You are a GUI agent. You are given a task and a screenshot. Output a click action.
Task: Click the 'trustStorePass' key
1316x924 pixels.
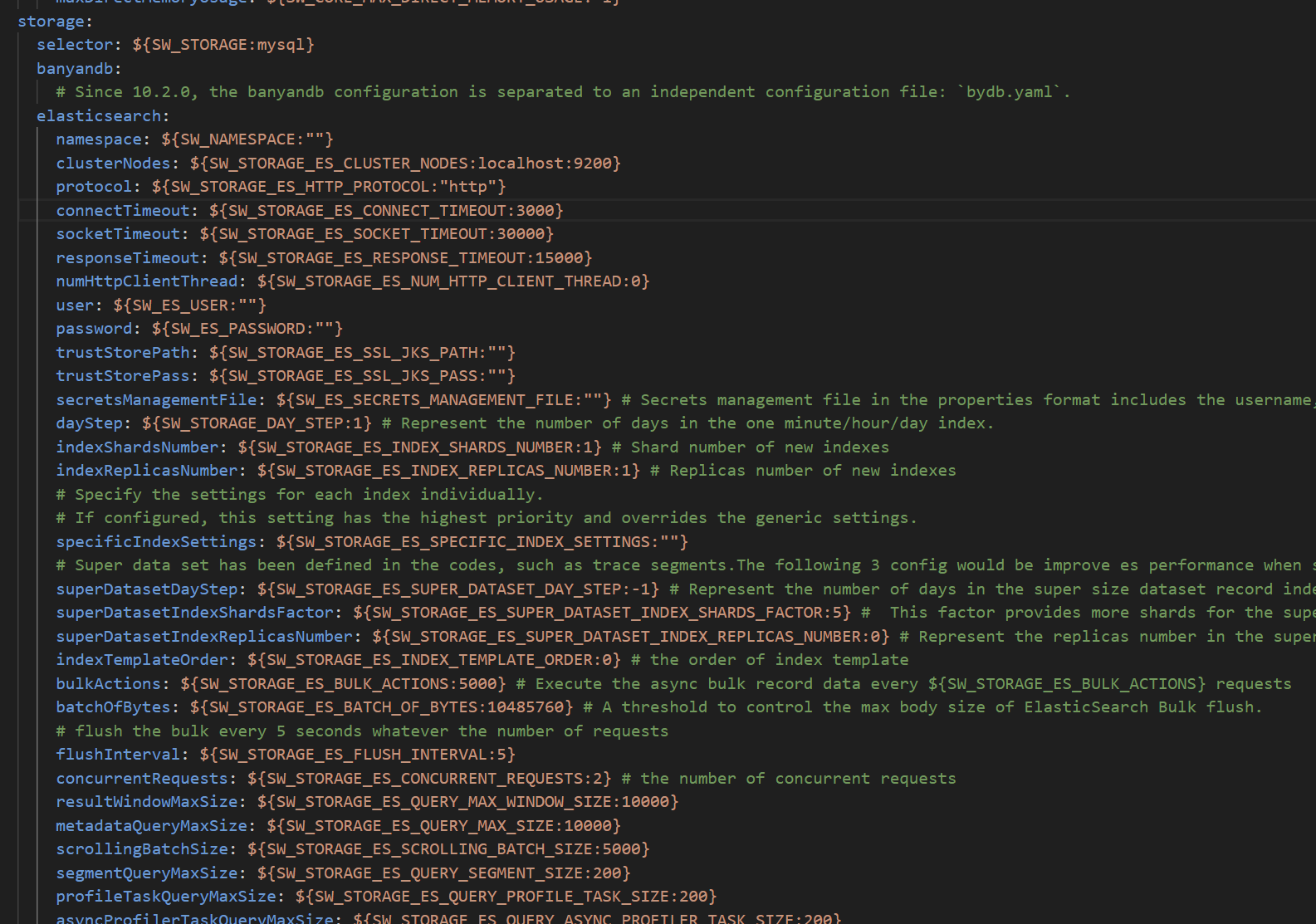pyautogui.click(x=123, y=376)
